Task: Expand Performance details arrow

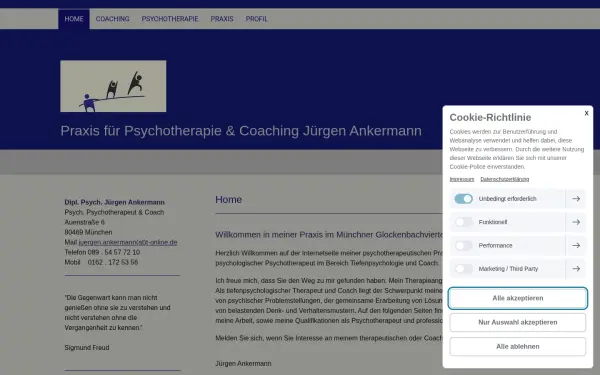Action: coord(576,245)
